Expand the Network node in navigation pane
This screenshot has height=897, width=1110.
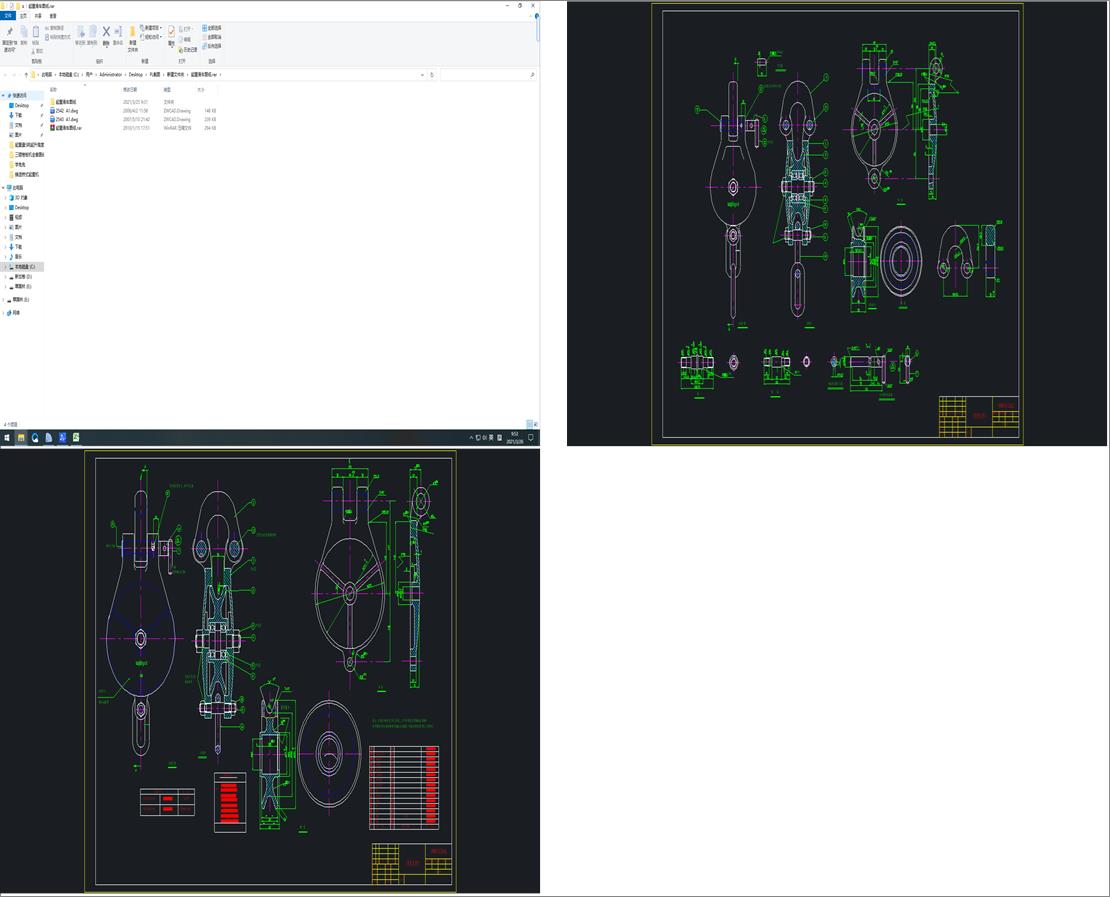point(4,313)
